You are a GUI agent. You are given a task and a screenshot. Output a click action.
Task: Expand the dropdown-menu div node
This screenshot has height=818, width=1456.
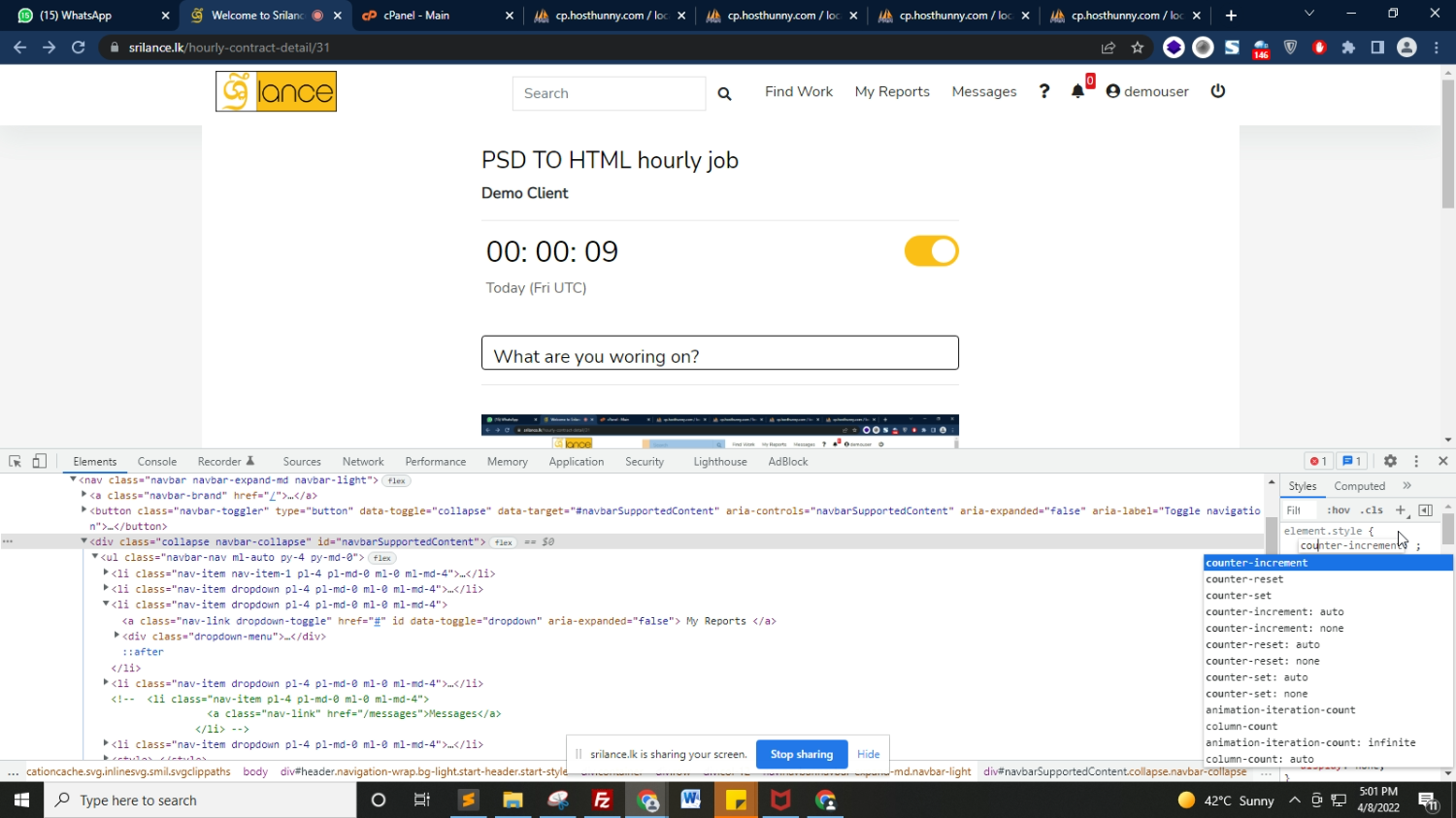click(x=116, y=637)
